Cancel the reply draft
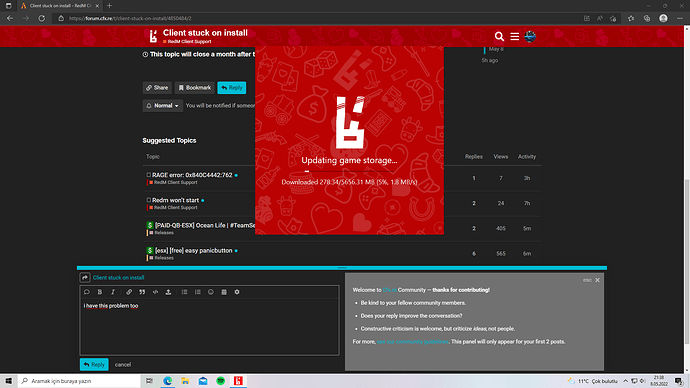 coord(123,365)
